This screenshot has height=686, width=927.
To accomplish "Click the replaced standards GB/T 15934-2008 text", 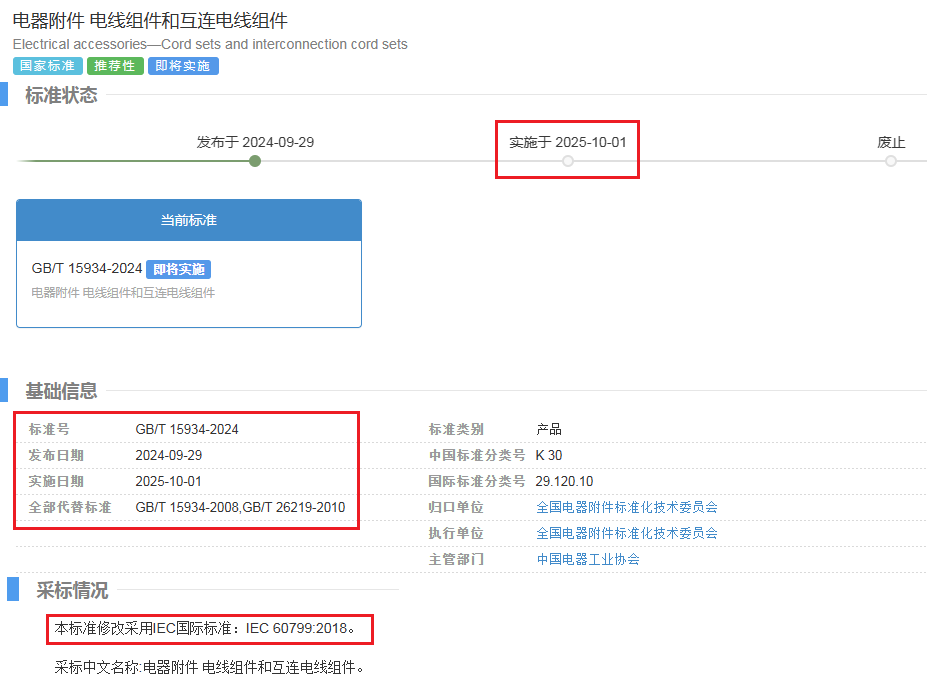I will click(187, 507).
